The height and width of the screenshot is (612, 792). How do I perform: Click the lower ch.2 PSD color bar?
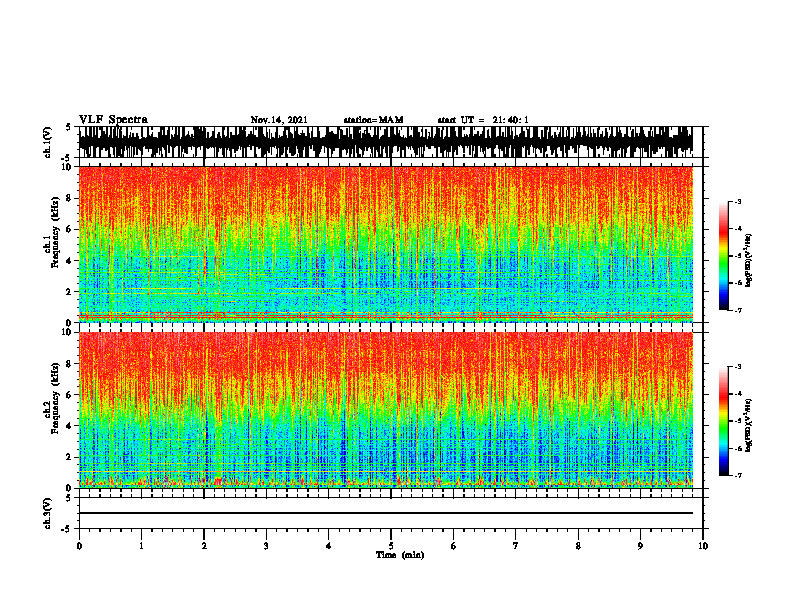pos(724,421)
